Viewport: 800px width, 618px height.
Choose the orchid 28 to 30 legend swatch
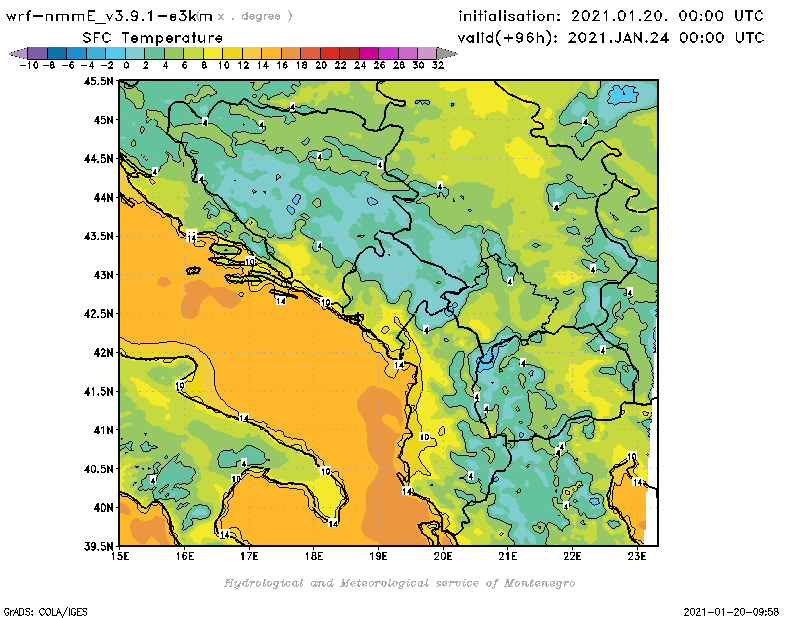[408, 53]
